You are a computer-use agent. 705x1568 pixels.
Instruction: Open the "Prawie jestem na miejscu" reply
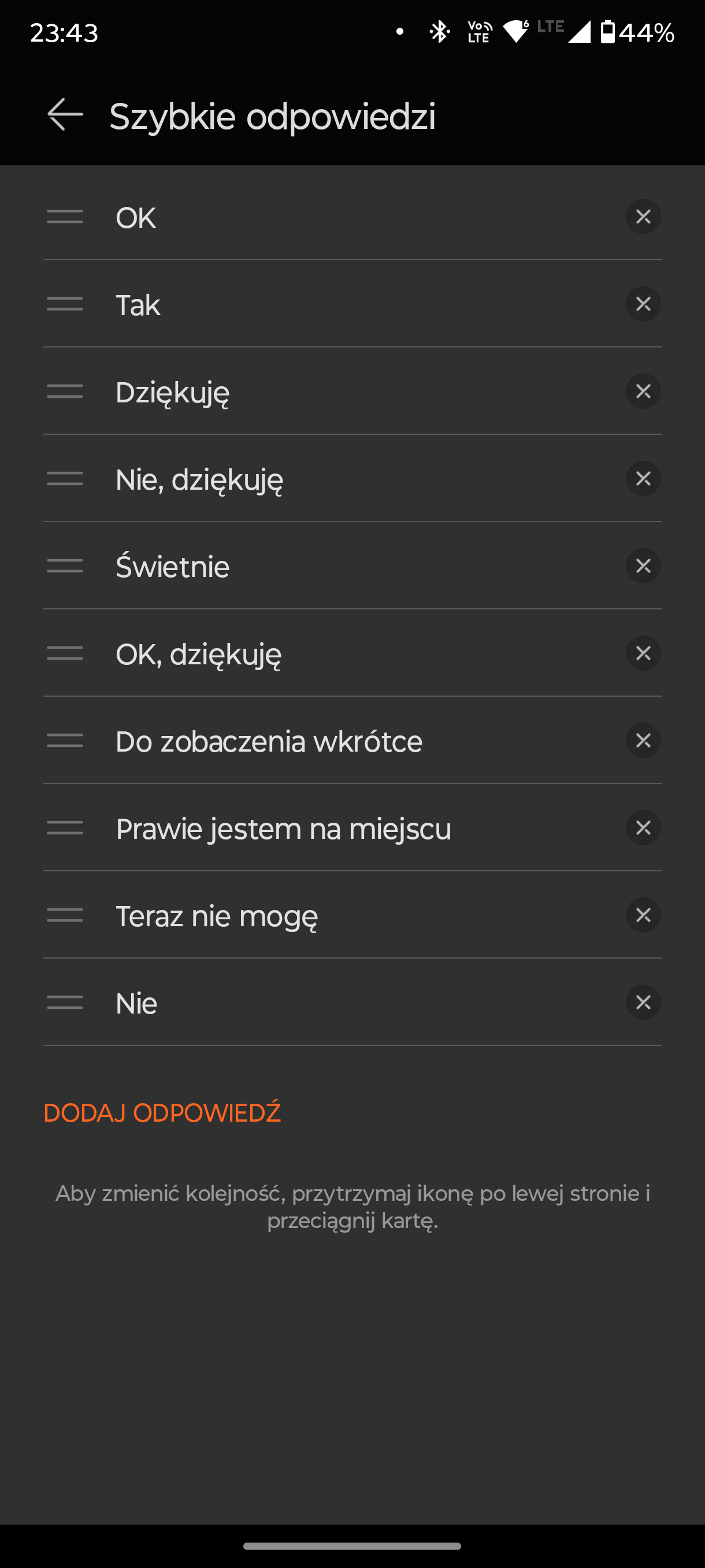click(284, 829)
